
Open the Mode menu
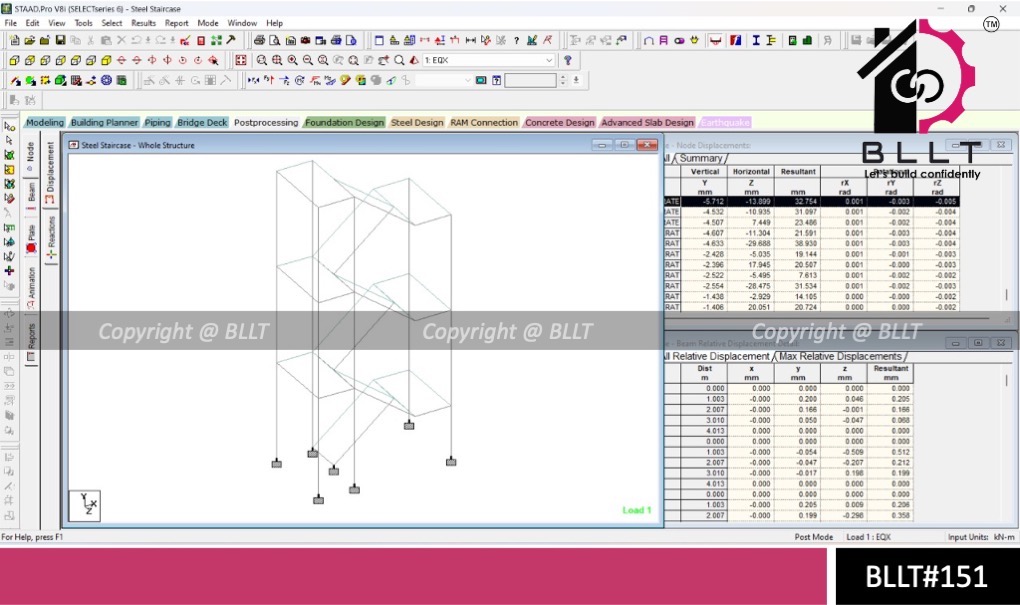click(x=208, y=23)
